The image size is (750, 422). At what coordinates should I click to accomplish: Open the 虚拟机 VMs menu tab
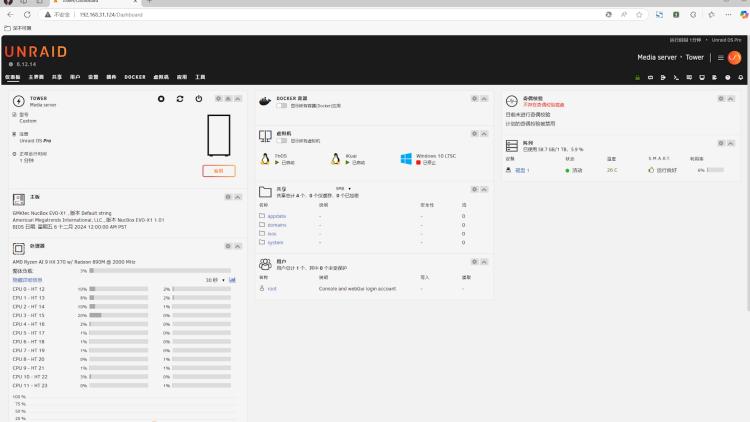[161, 77]
